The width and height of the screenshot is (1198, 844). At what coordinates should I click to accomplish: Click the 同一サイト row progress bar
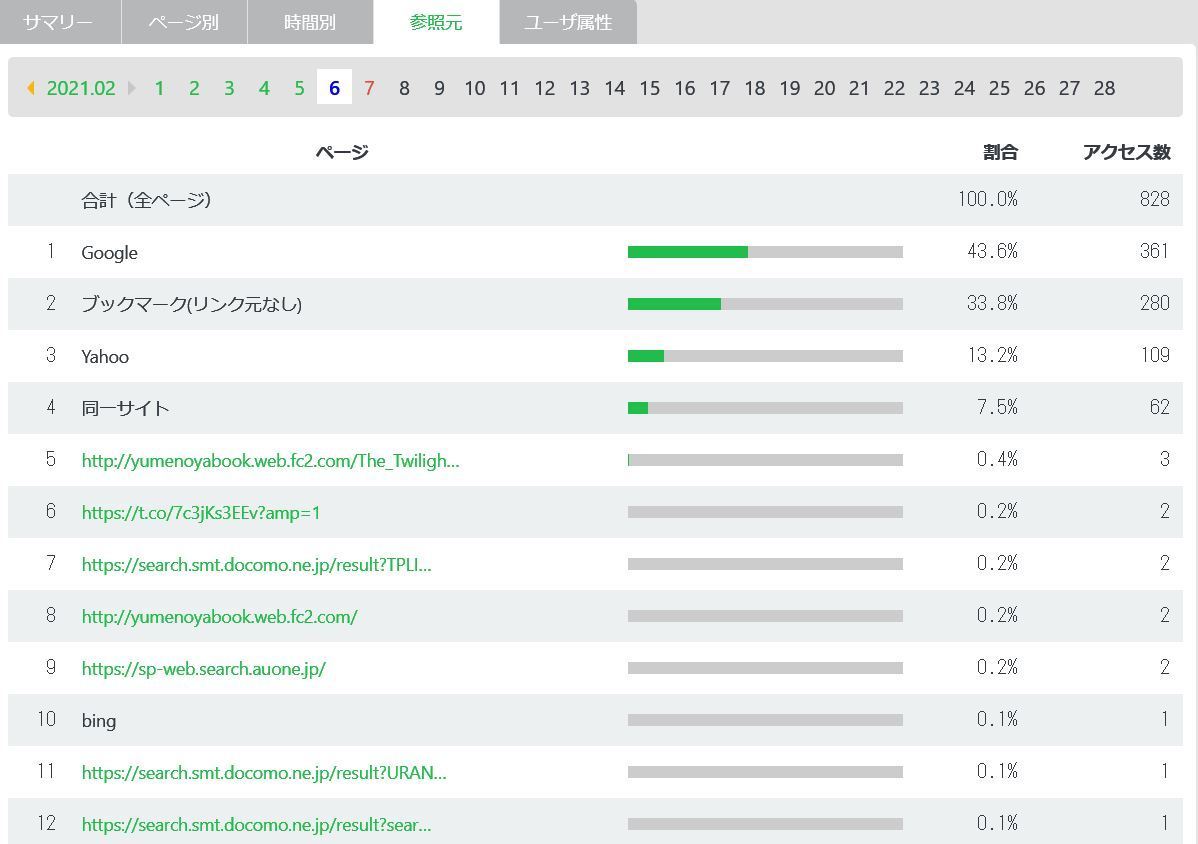[765, 408]
